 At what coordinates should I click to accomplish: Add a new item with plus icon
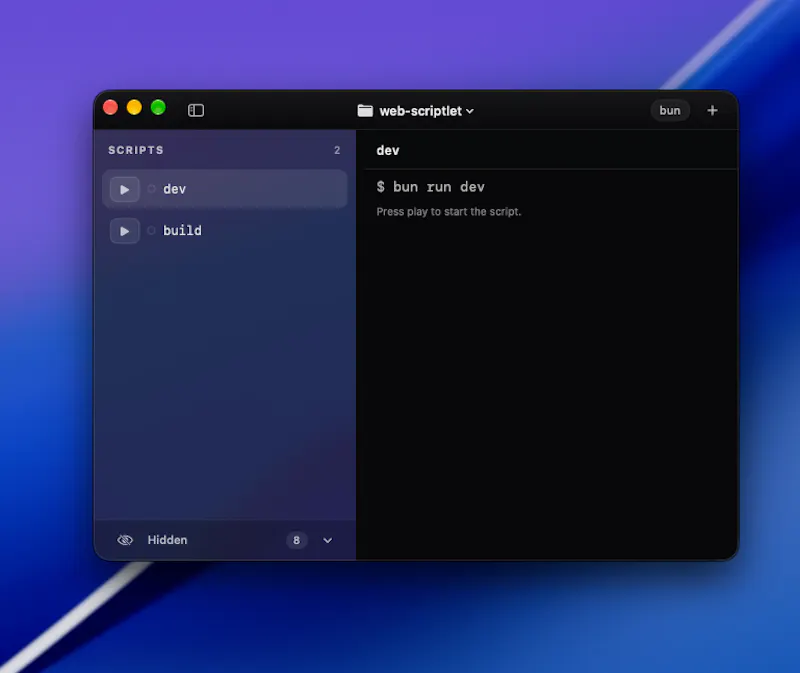(712, 110)
